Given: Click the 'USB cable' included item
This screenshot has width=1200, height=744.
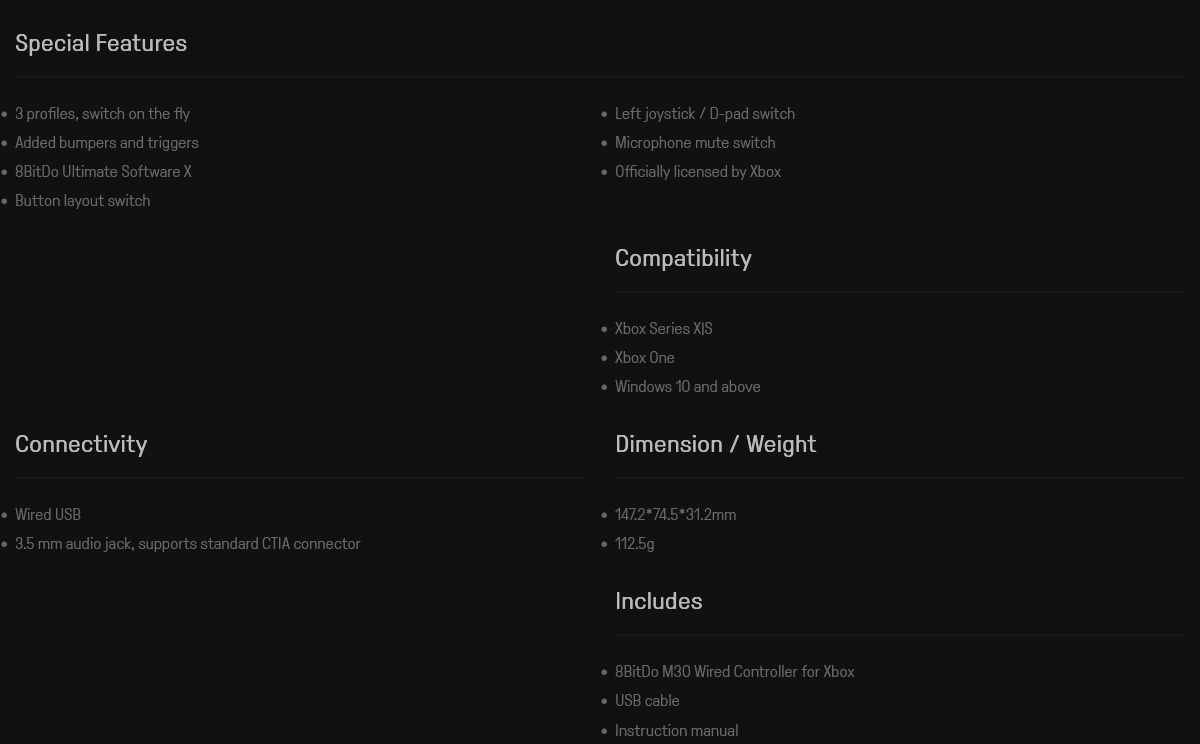Looking at the screenshot, I should pyautogui.click(x=647, y=701).
